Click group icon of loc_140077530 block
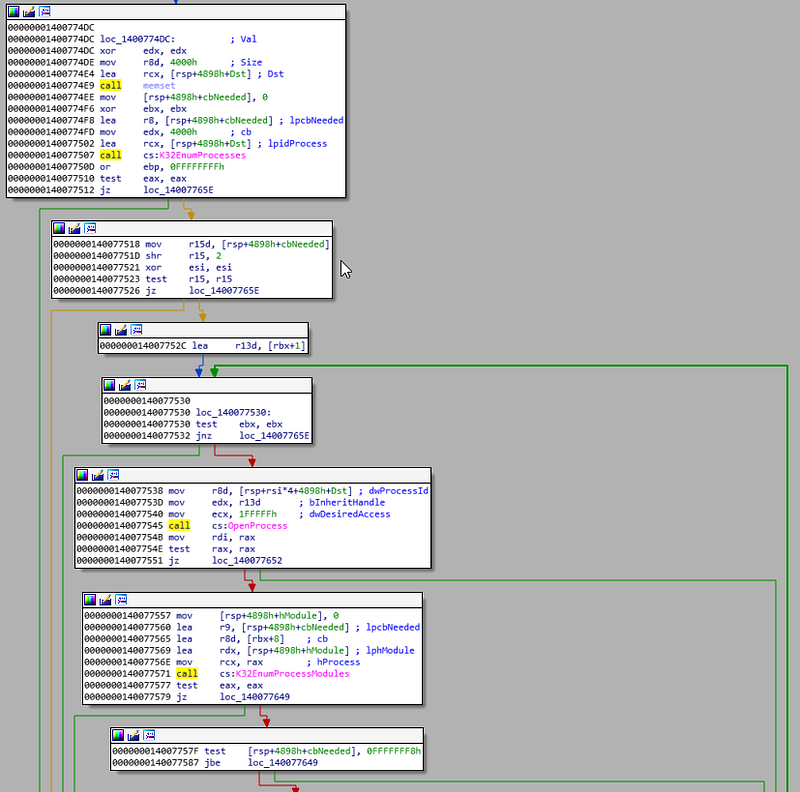 pyautogui.click(x=140, y=385)
